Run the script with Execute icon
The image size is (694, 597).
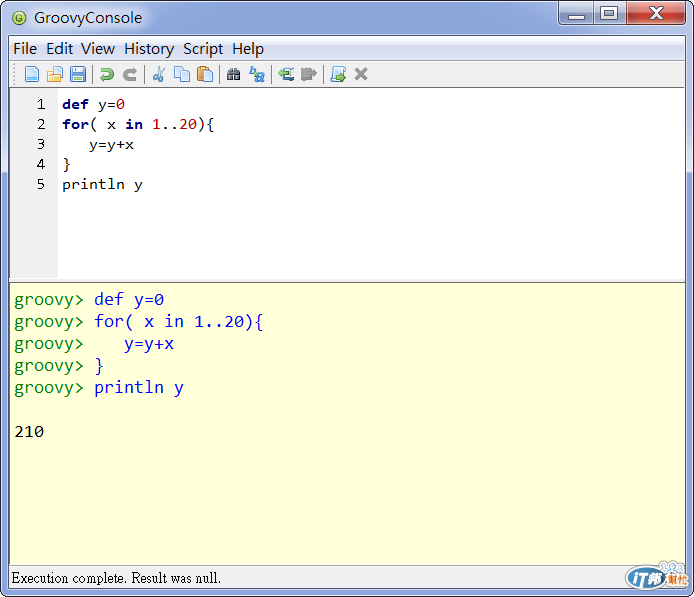click(x=338, y=74)
